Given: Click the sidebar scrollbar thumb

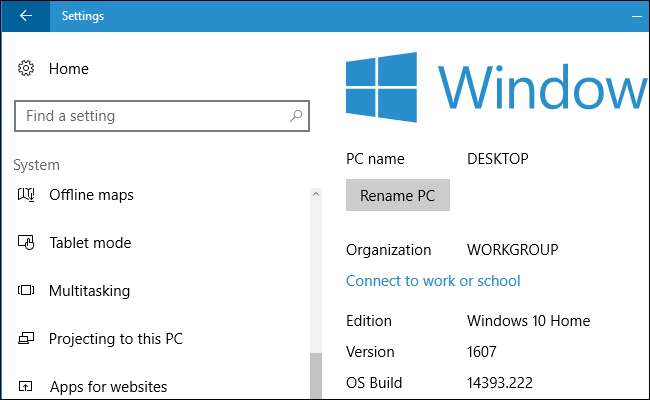Looking at the screenshot, I should point(316,377).
